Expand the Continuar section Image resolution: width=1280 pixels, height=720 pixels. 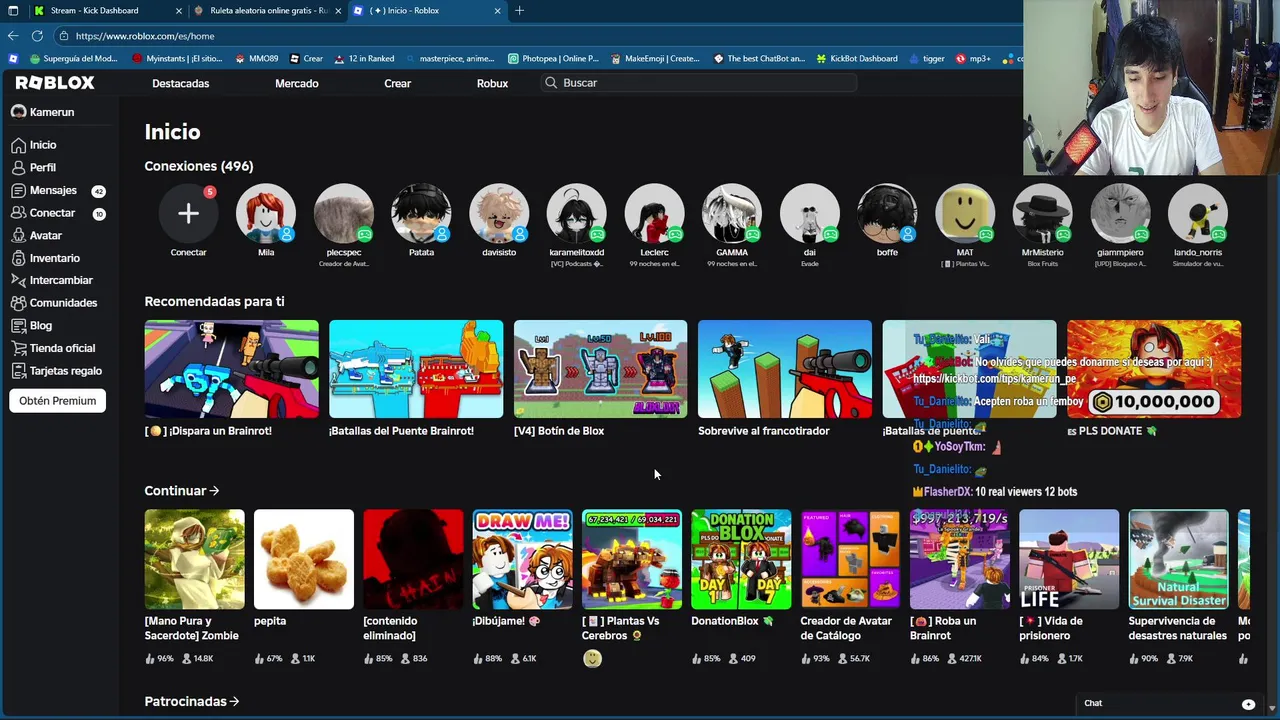[x=181, y=491]
